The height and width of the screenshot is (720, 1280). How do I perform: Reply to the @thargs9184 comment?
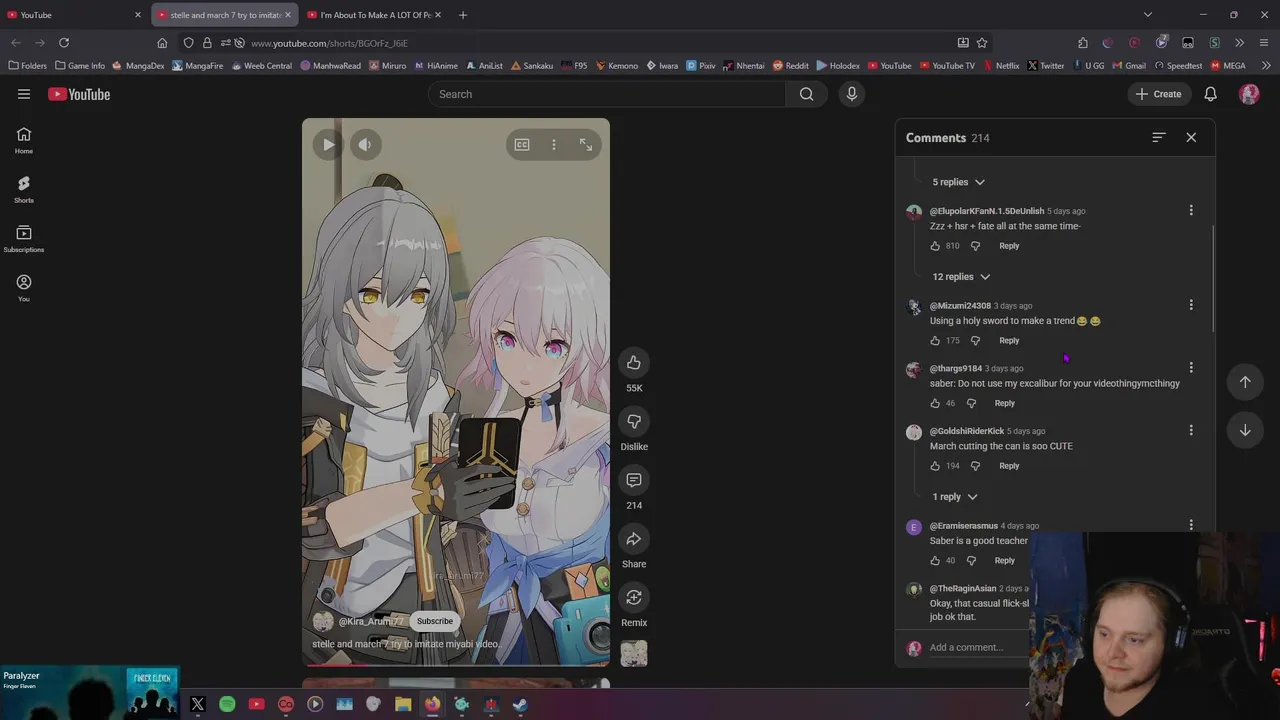click(1004, 404)
